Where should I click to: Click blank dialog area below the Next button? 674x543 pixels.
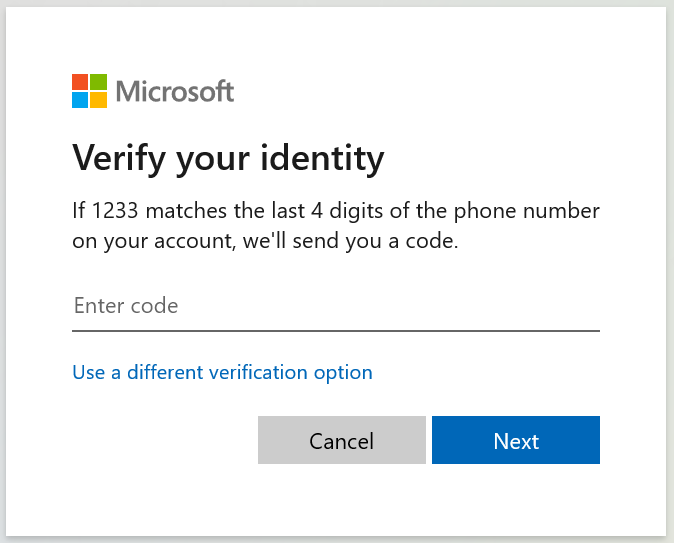516,499
